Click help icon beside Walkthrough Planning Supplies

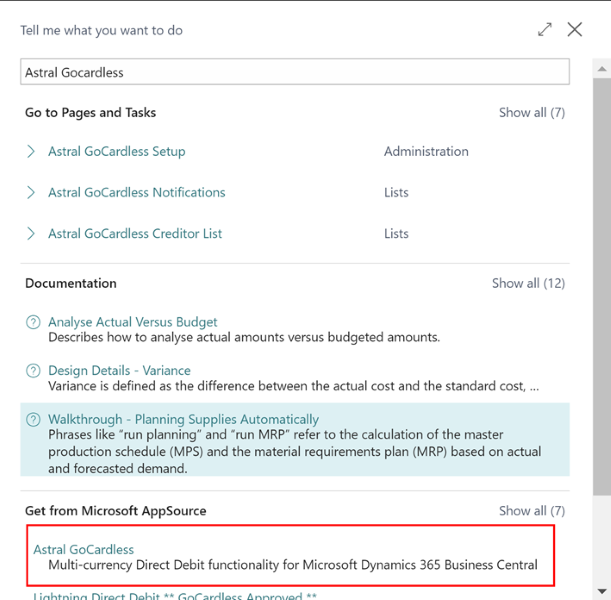tap(33, 420)
